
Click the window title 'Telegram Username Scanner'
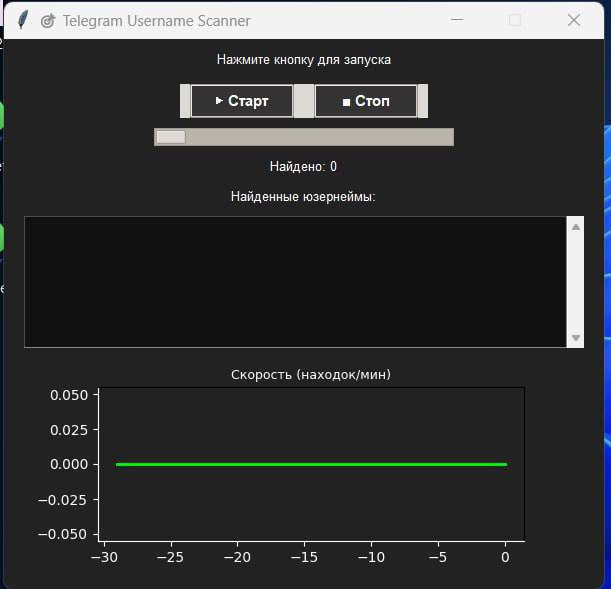click(x=157, y=21)
